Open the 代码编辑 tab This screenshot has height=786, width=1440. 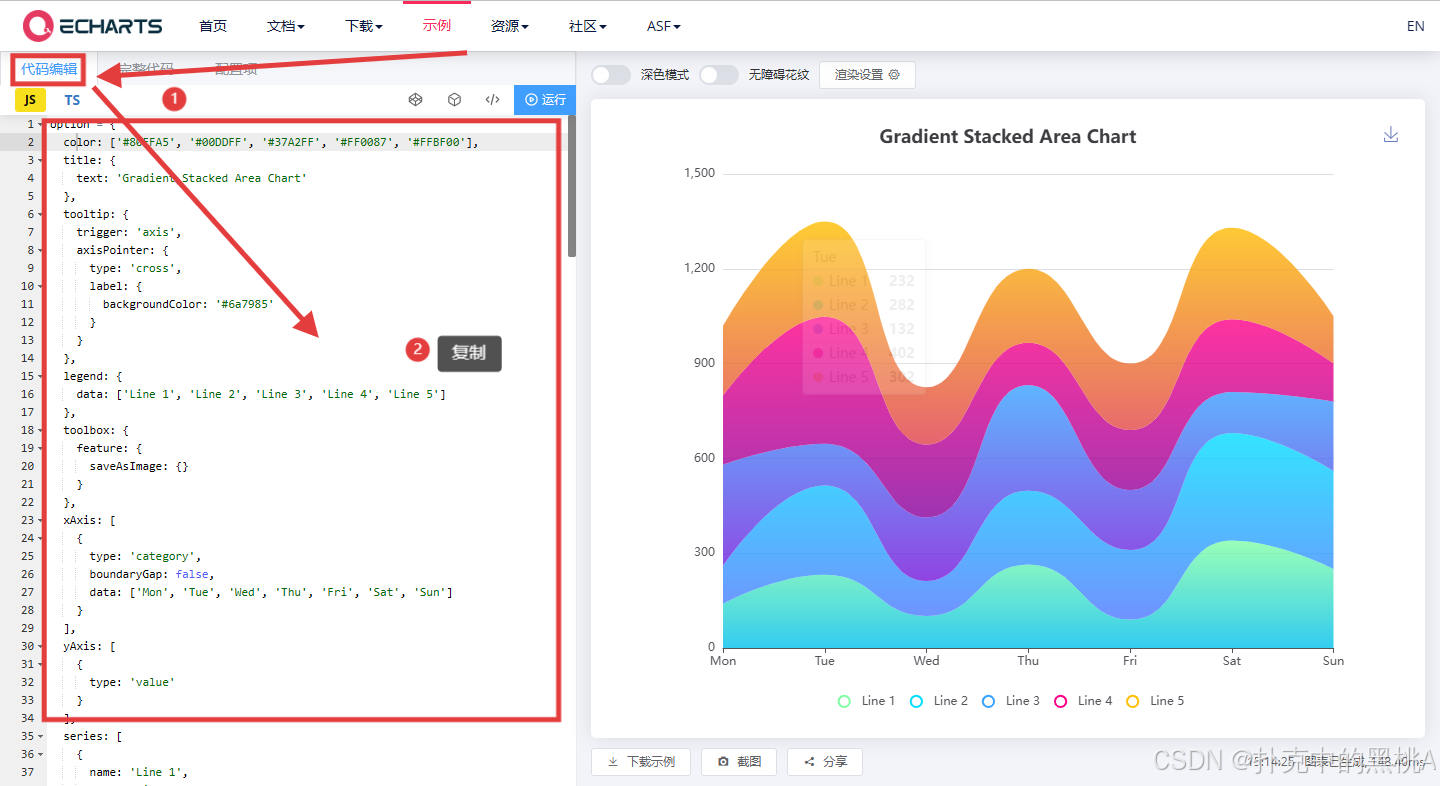pyautogui.click(x=49, y=69)
